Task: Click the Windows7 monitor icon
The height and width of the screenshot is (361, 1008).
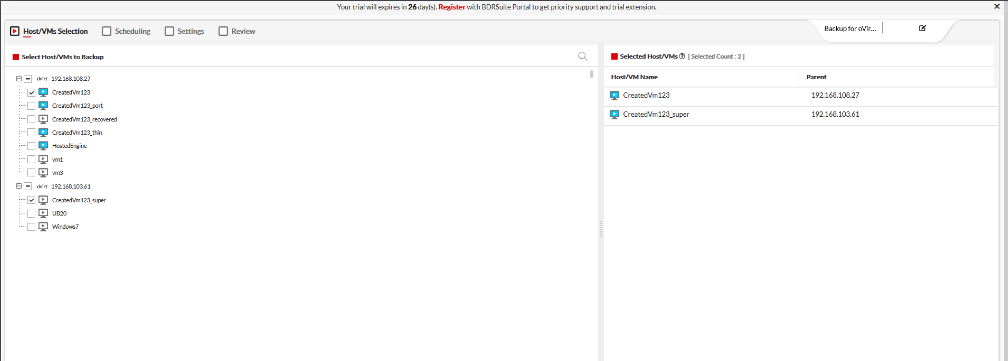Action: (x=43, y=227)
